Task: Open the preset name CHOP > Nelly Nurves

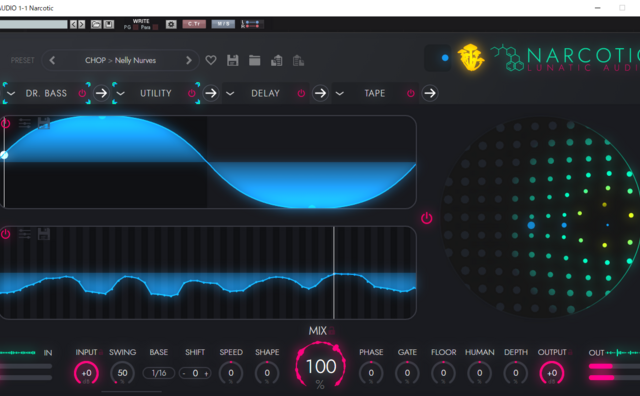Action: [120, 60]
